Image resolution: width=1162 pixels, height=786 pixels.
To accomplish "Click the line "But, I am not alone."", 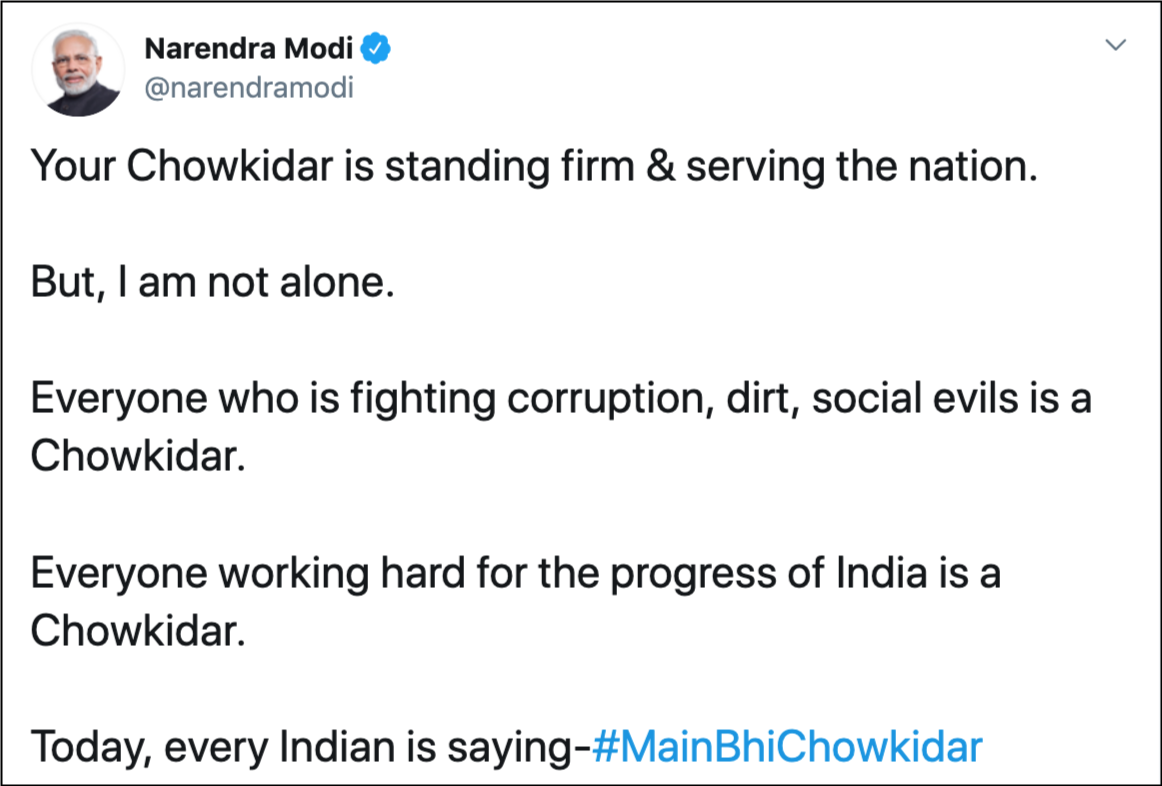I will [x=213, y=284].
